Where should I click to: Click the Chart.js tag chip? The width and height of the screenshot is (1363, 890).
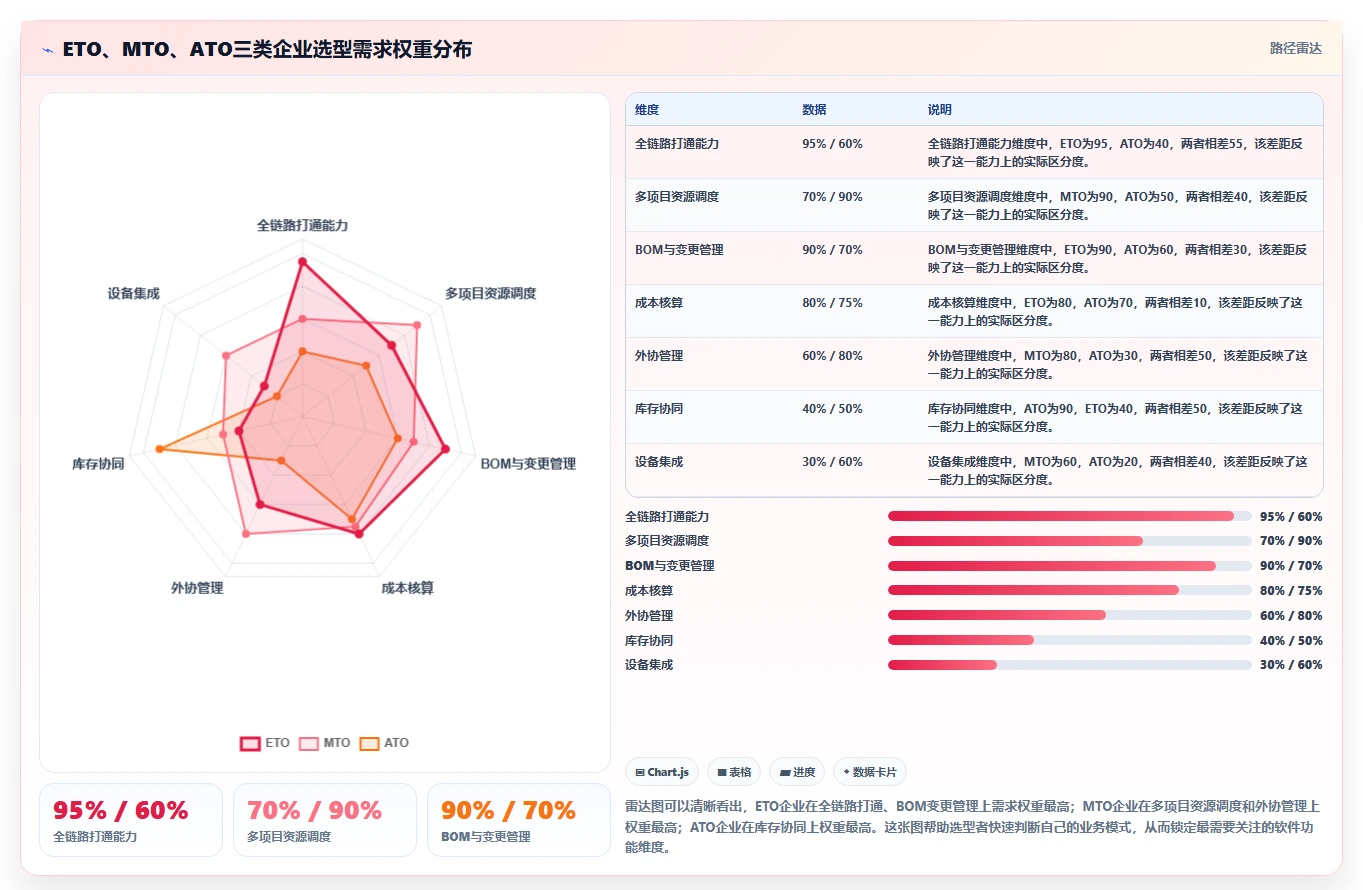[x=662, y=772]
